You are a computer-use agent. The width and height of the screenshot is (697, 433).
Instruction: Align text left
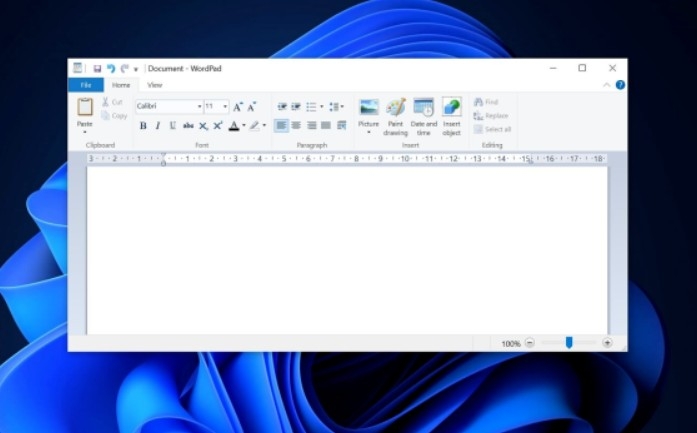(x=281, y=126)
